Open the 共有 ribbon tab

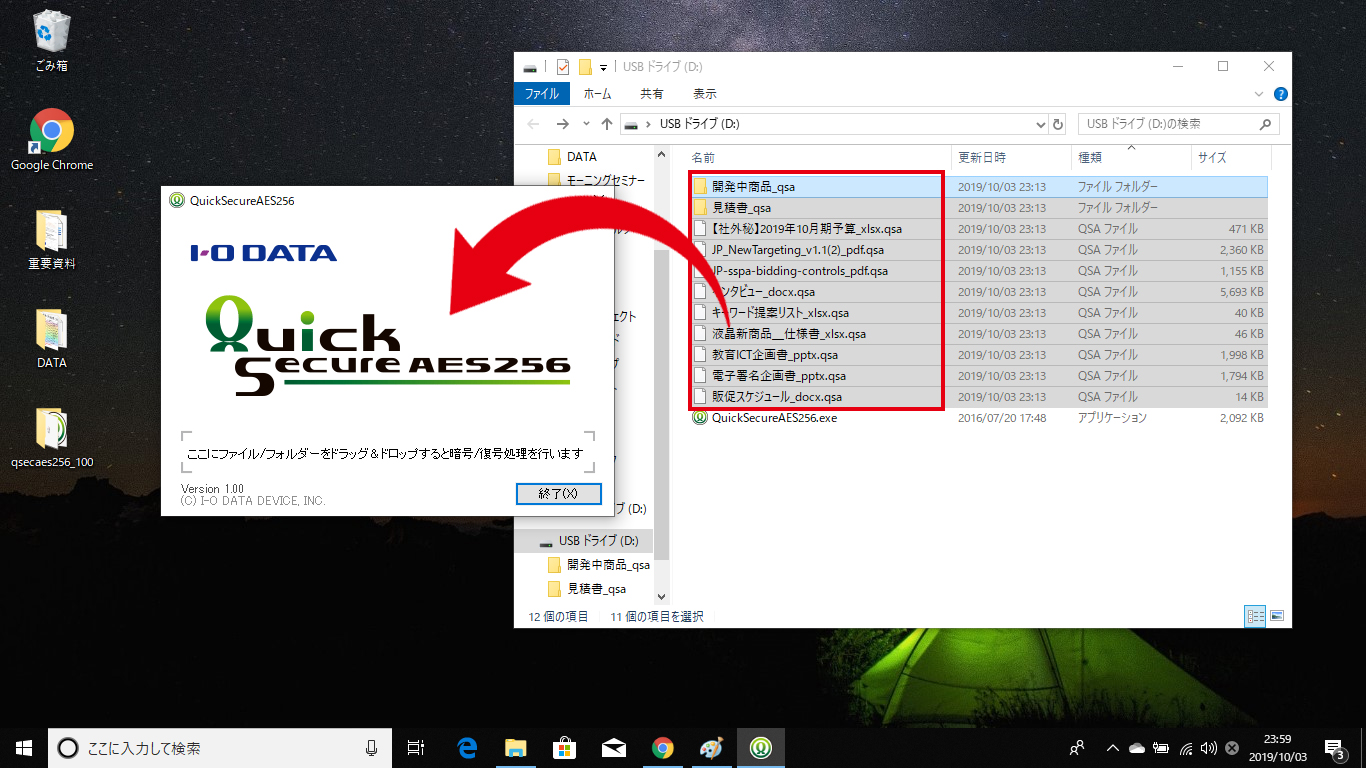coord(652,94)
